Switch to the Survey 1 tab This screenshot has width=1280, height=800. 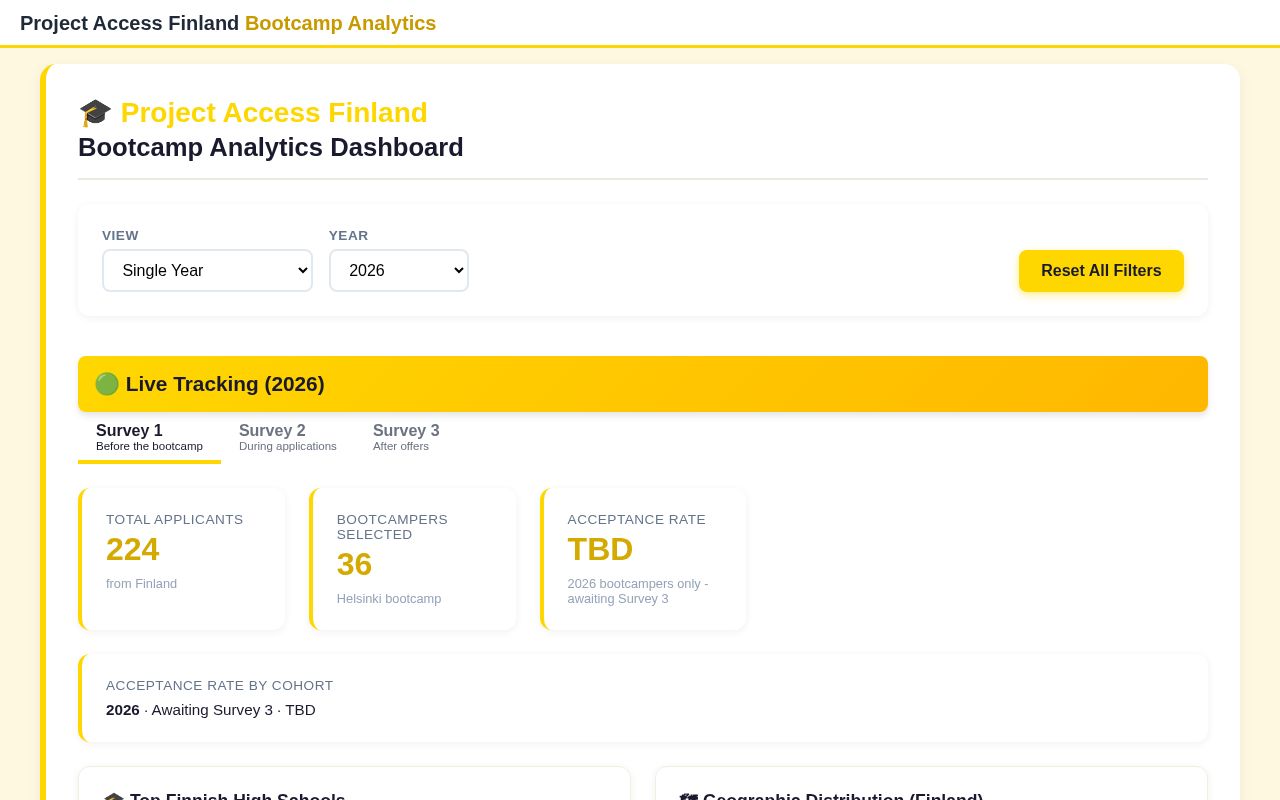click(x=149, y=437)
